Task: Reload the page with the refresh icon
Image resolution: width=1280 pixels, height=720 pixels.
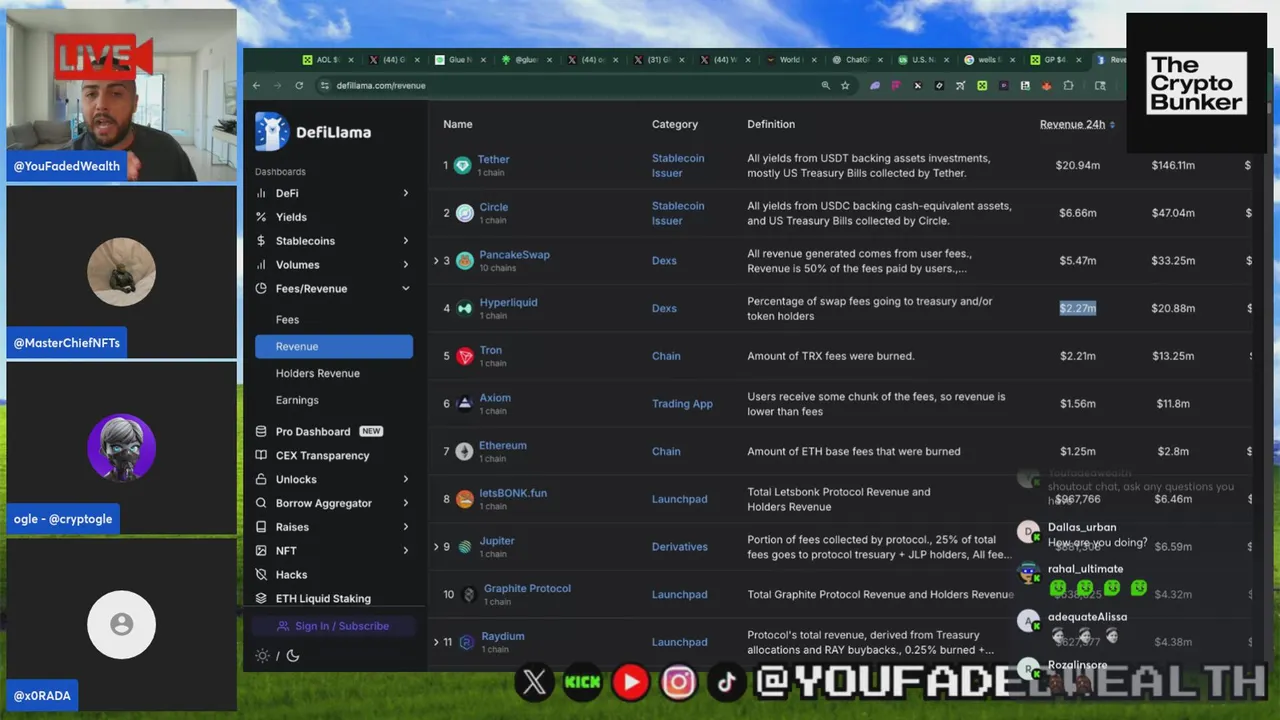Action: pos(298,86)
